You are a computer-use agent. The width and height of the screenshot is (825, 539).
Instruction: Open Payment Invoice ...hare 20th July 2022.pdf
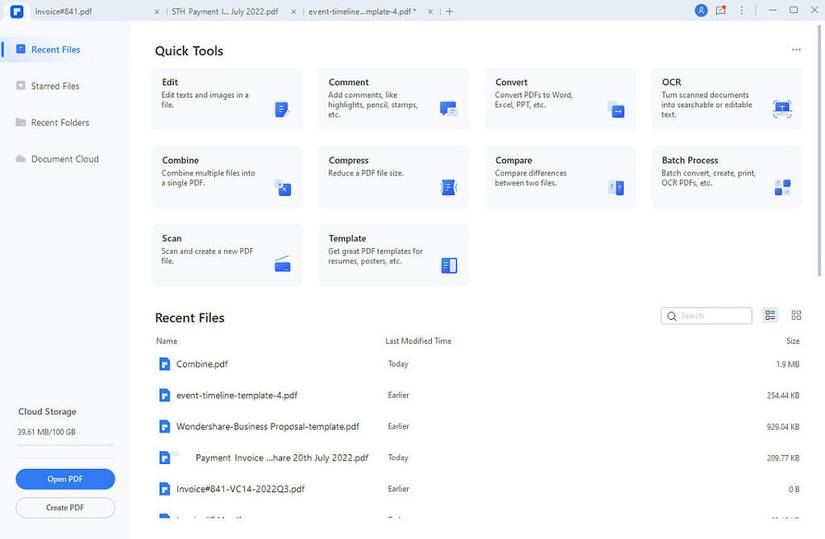[x=282, y=458]
